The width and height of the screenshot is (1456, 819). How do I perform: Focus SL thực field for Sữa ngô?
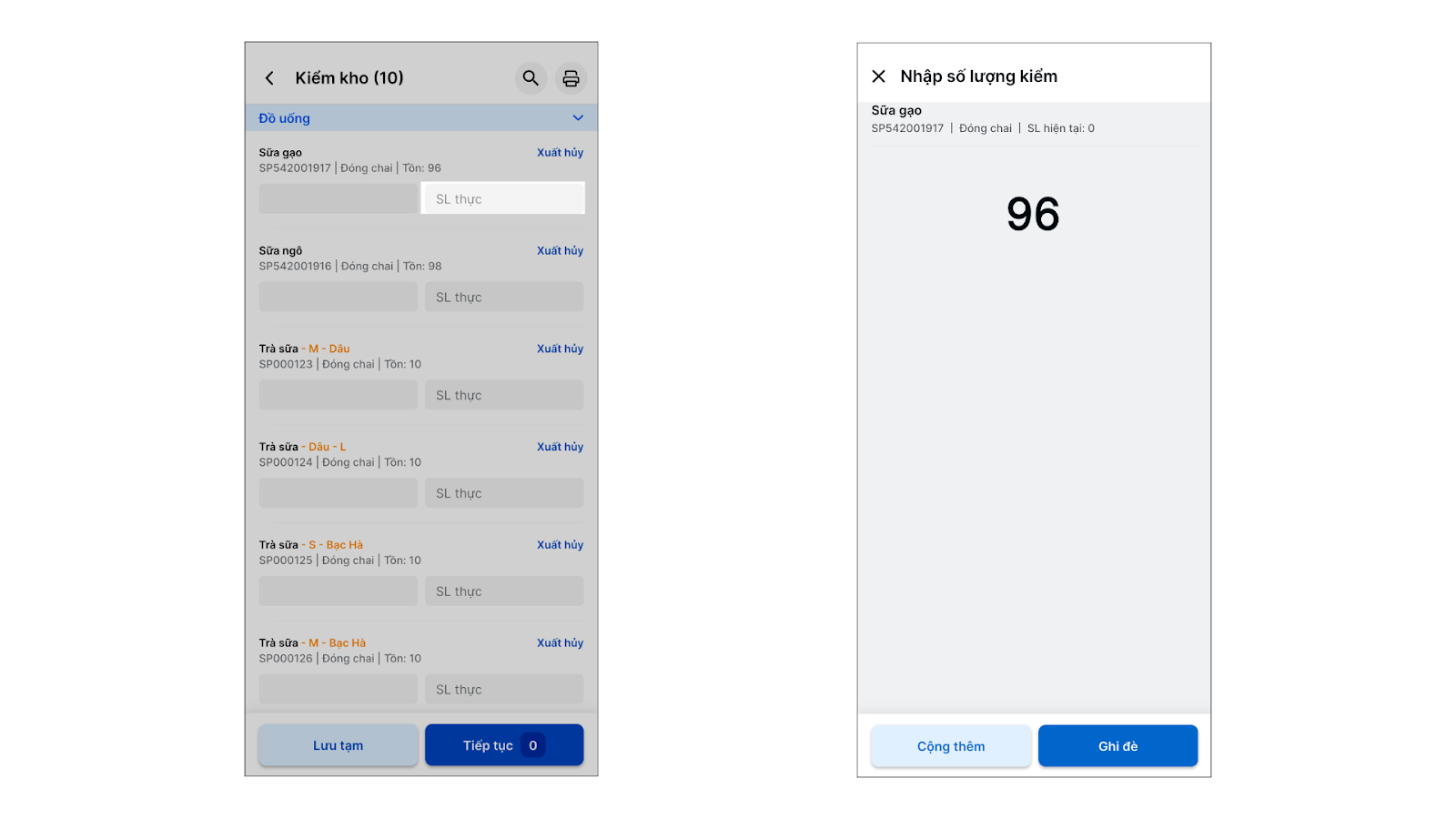[503, 298]
